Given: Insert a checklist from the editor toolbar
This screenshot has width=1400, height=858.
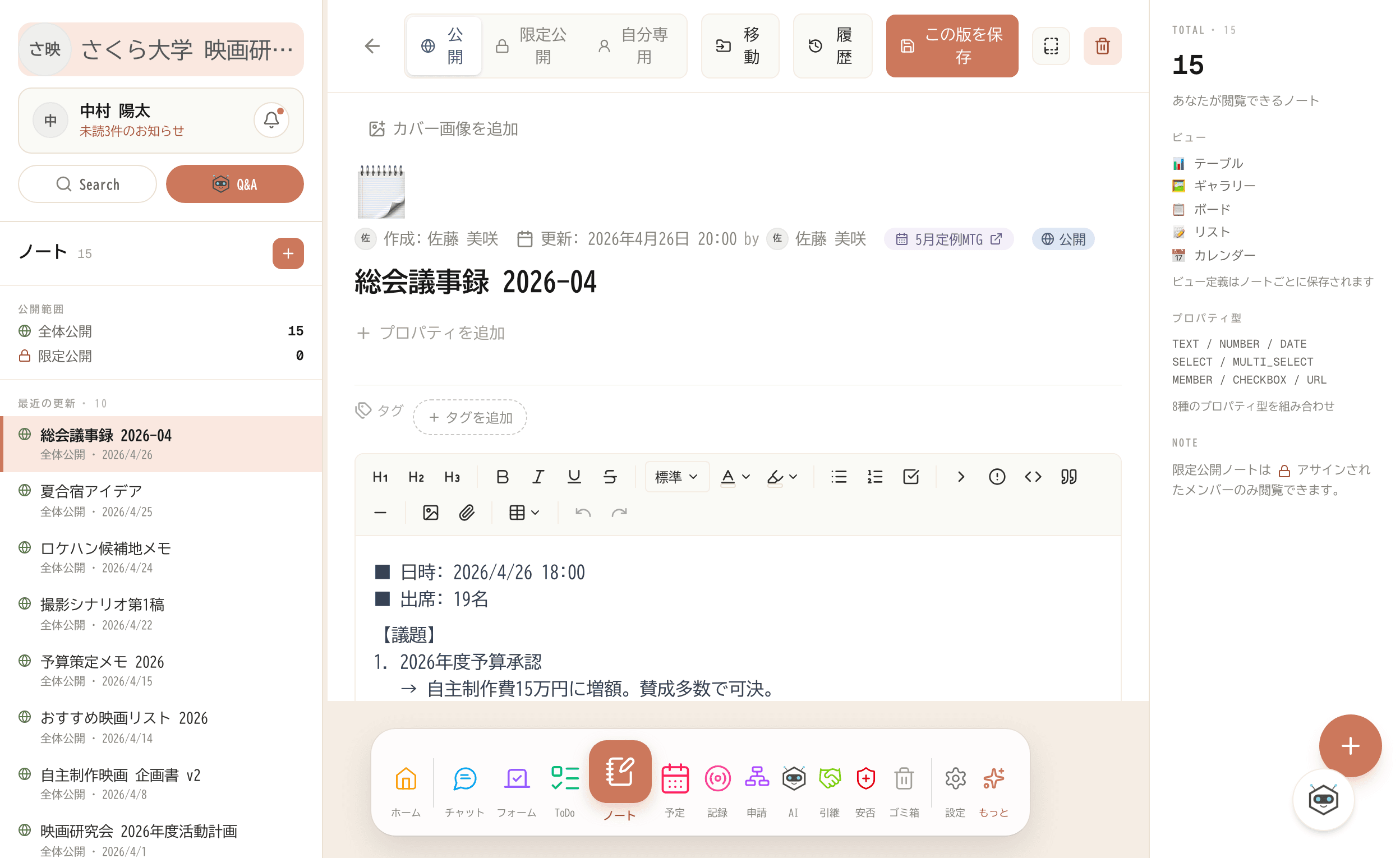Looking at the screenshot, I should (x=911, y=477).
